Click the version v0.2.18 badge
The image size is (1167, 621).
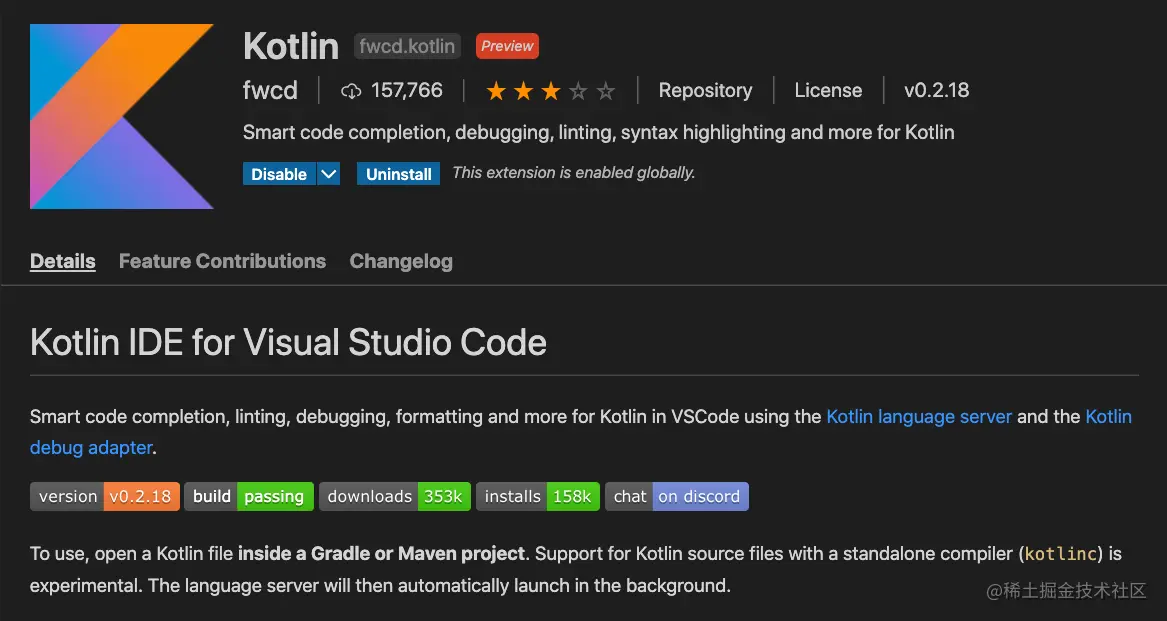(105, 496)
